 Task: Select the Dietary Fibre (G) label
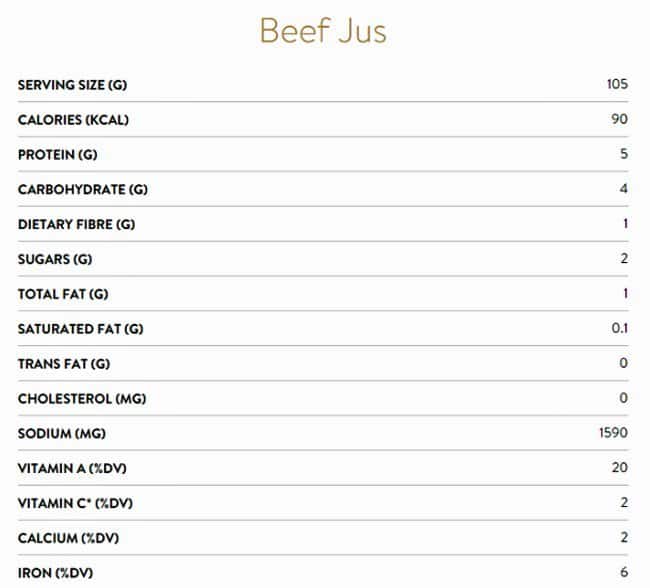click(x=76, y=225)
